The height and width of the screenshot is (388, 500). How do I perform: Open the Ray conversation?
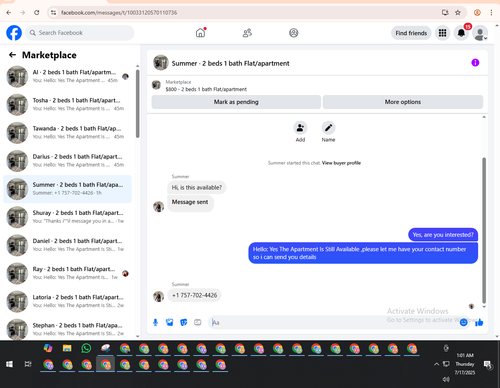point(68,273)
